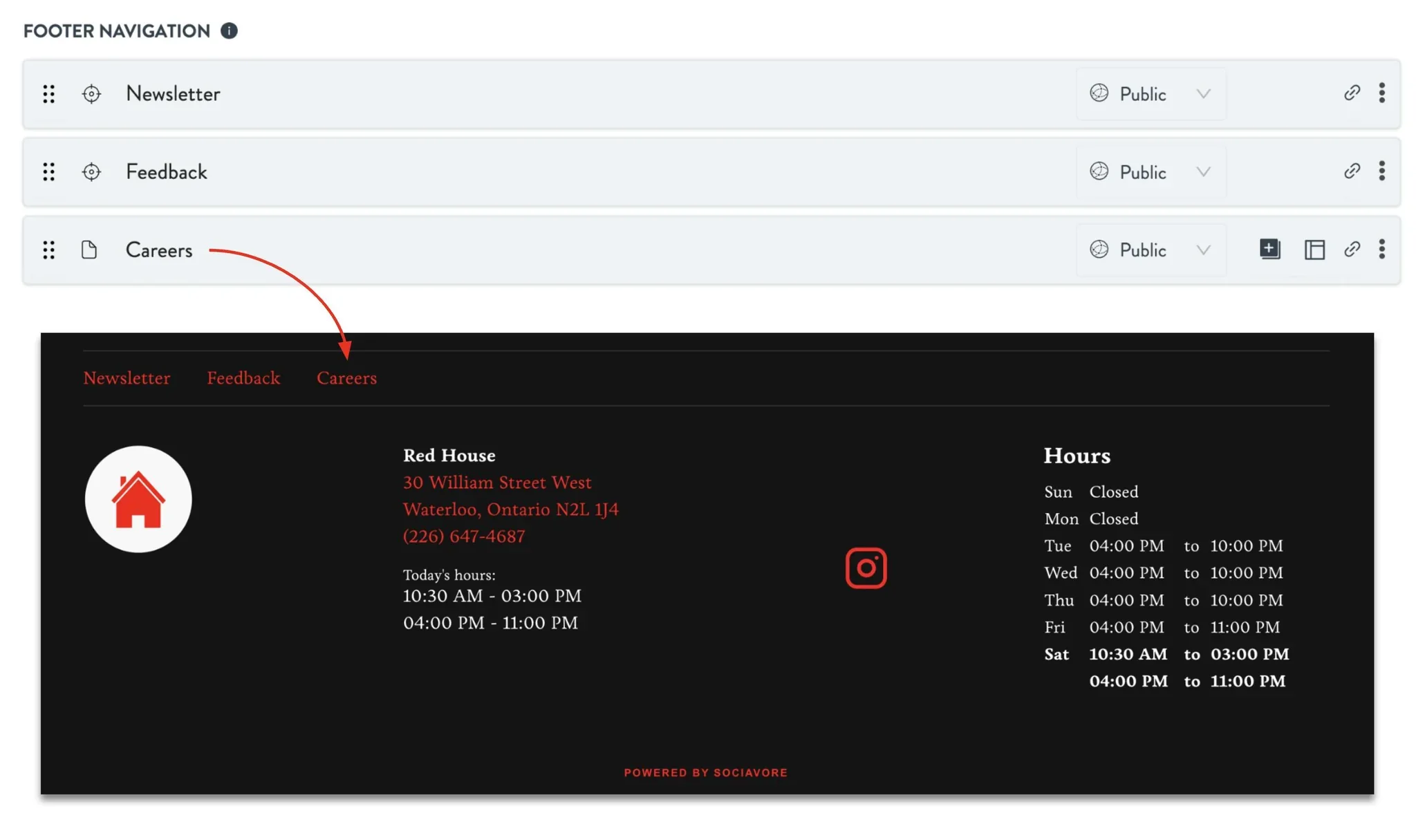Click the Newsletter row target icon
This screenshot has width=1416, height=840.
click(91, 94)
